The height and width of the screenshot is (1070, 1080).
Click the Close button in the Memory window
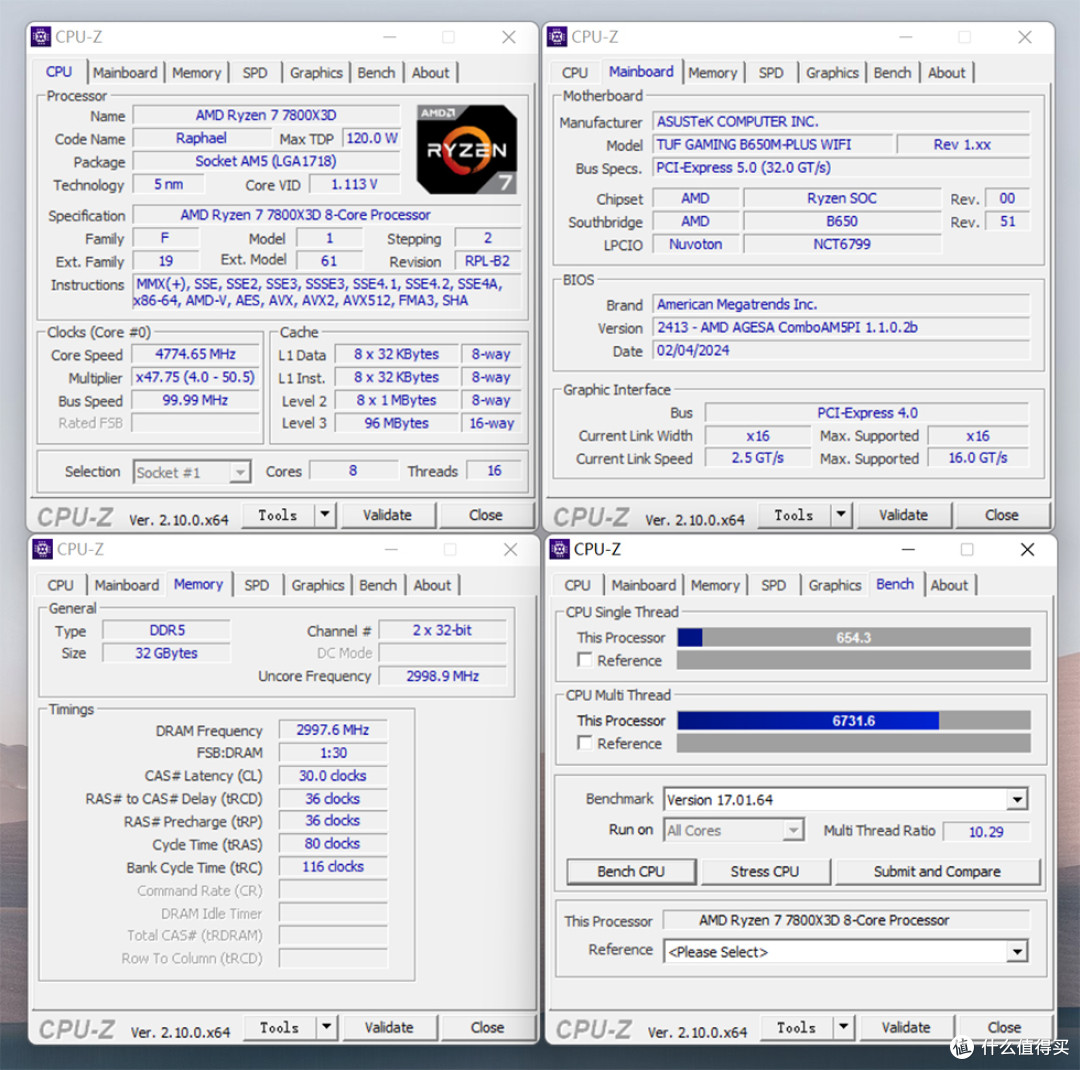click(x=488, y=1027)
